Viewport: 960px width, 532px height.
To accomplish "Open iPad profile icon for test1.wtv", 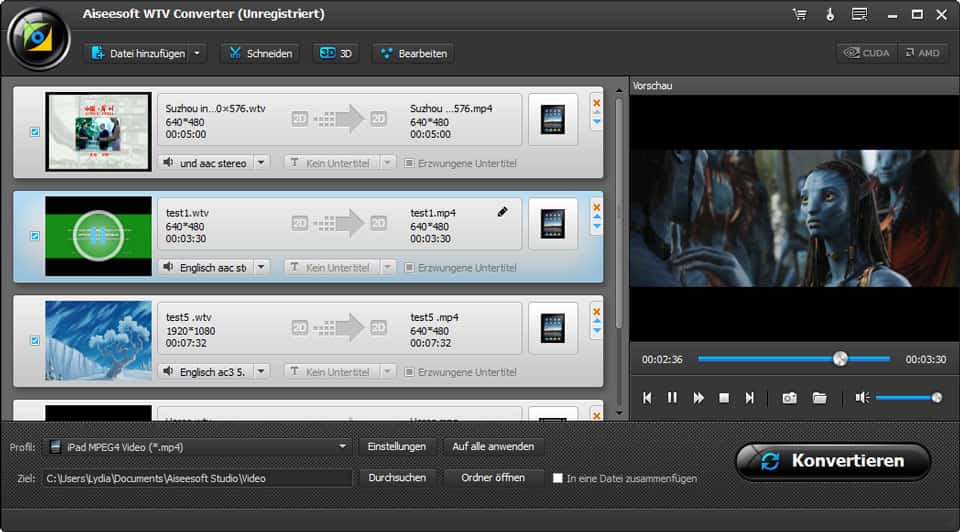I will coord(552,223).
